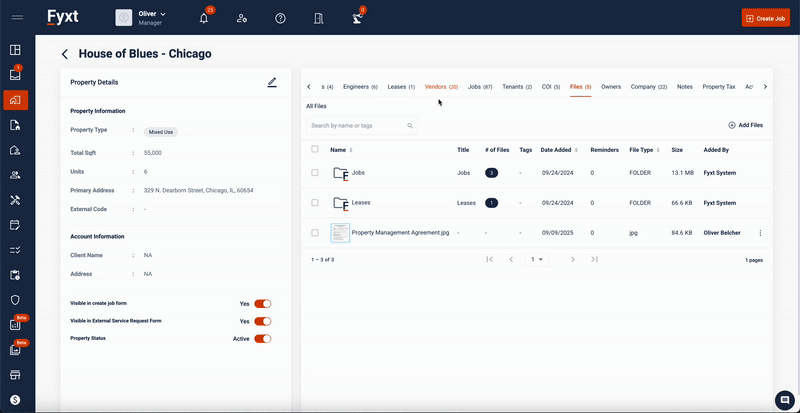Open the people group icon in sidebar
The height and width of the screenshot is (413, 800).
(x=15, y=175)
